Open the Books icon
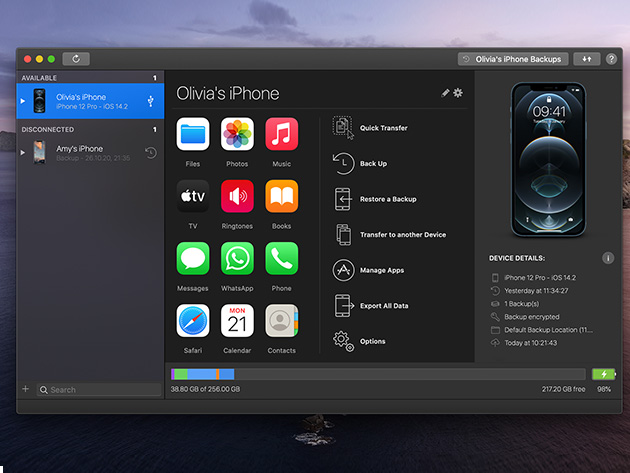Screen dimensions: 630x473 [282, 196]
